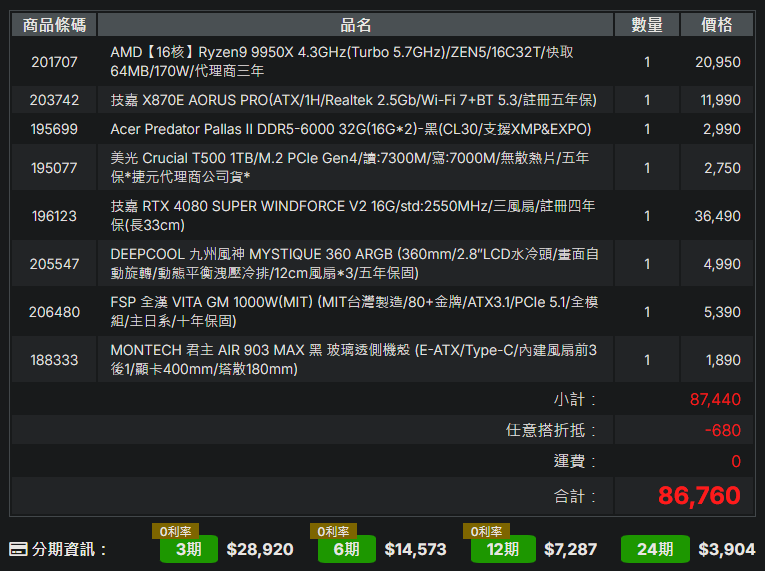Click the 商品條碼 column header

[x=54, y=25]
